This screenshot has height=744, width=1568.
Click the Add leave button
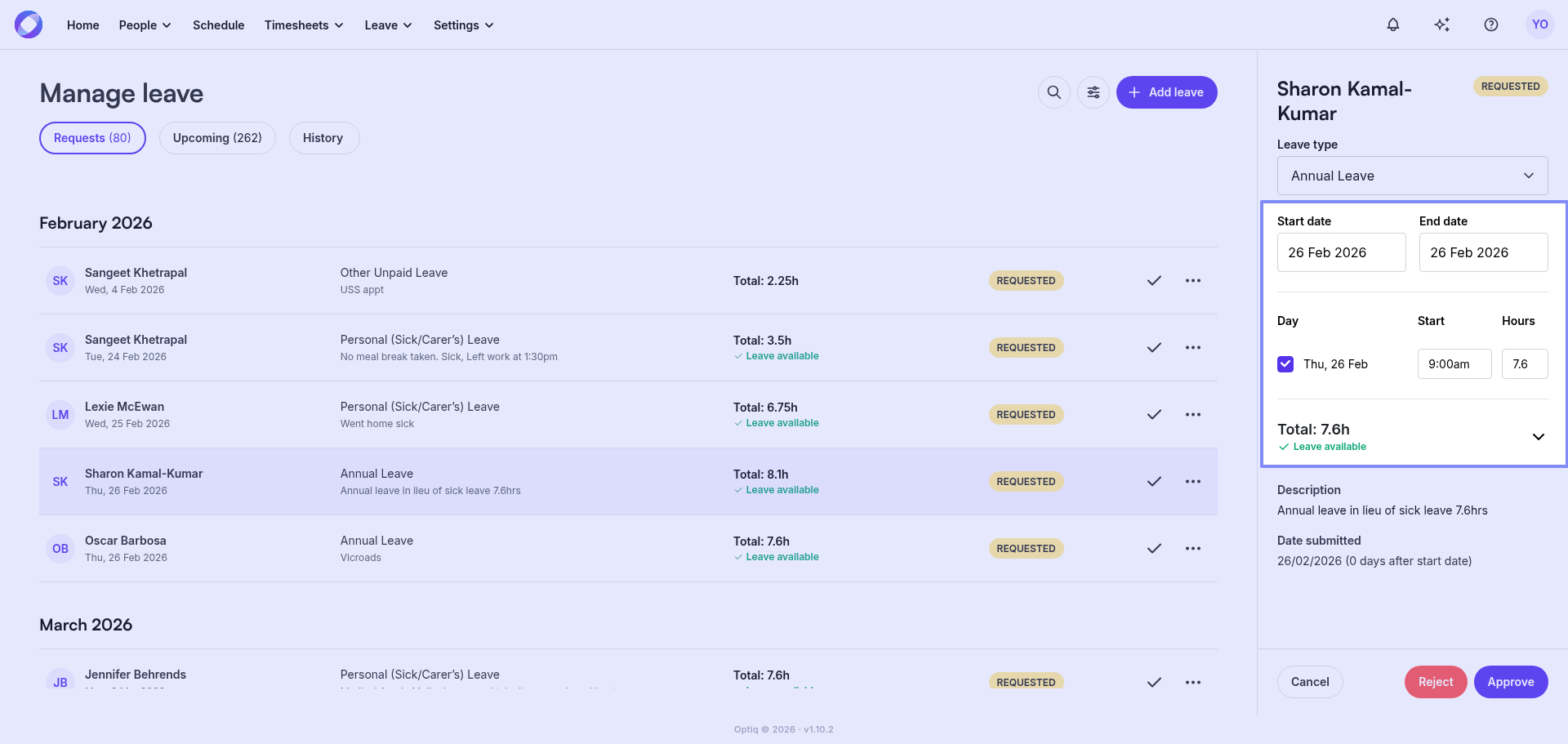point(1166,92)
